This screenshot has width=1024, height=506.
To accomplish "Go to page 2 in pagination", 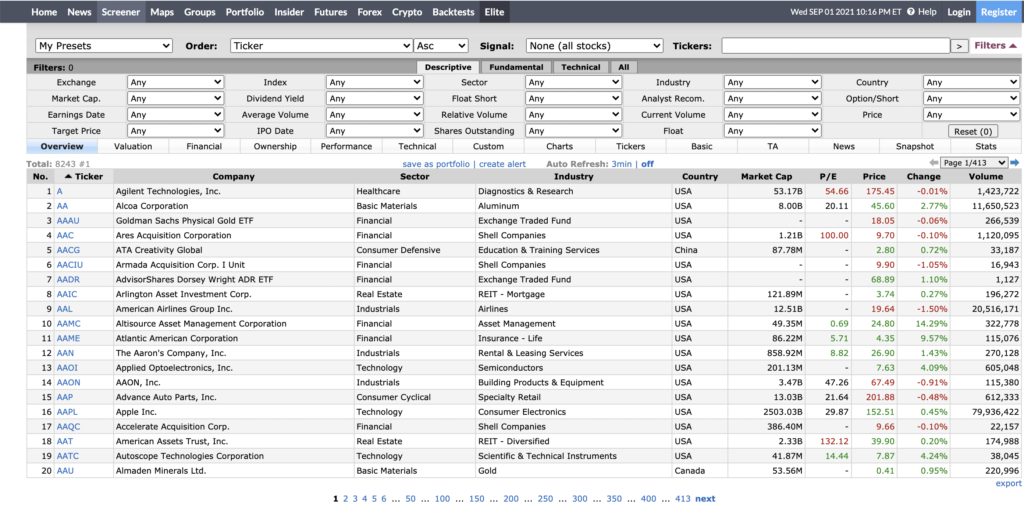I will (x=345, y=499).
